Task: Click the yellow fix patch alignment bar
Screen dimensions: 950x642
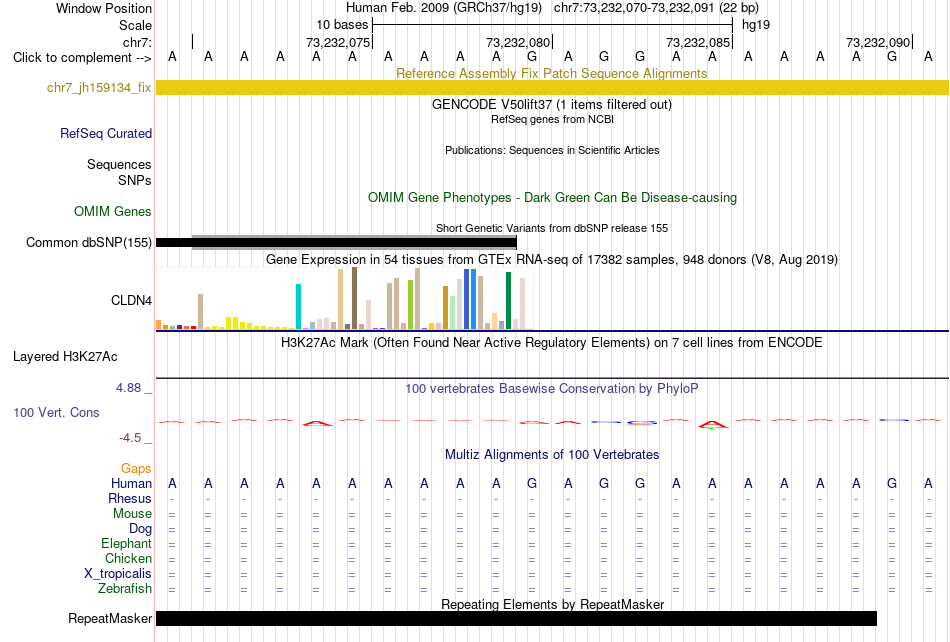Action: (x=552, y=88)
